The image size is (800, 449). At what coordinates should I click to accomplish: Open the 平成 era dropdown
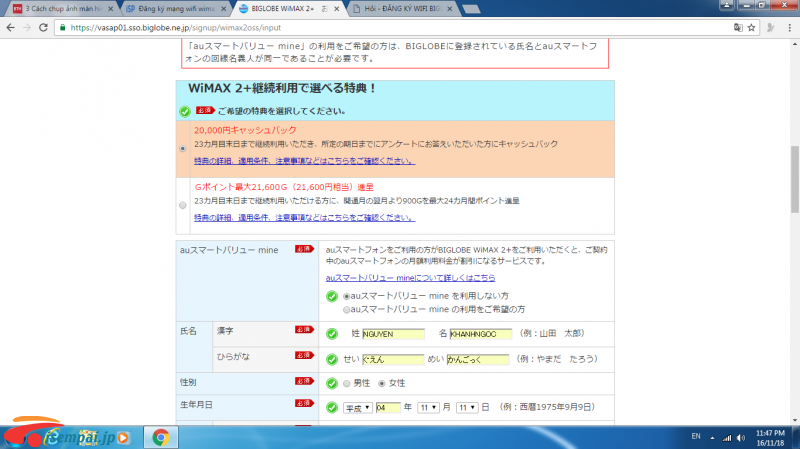(357, 407)
